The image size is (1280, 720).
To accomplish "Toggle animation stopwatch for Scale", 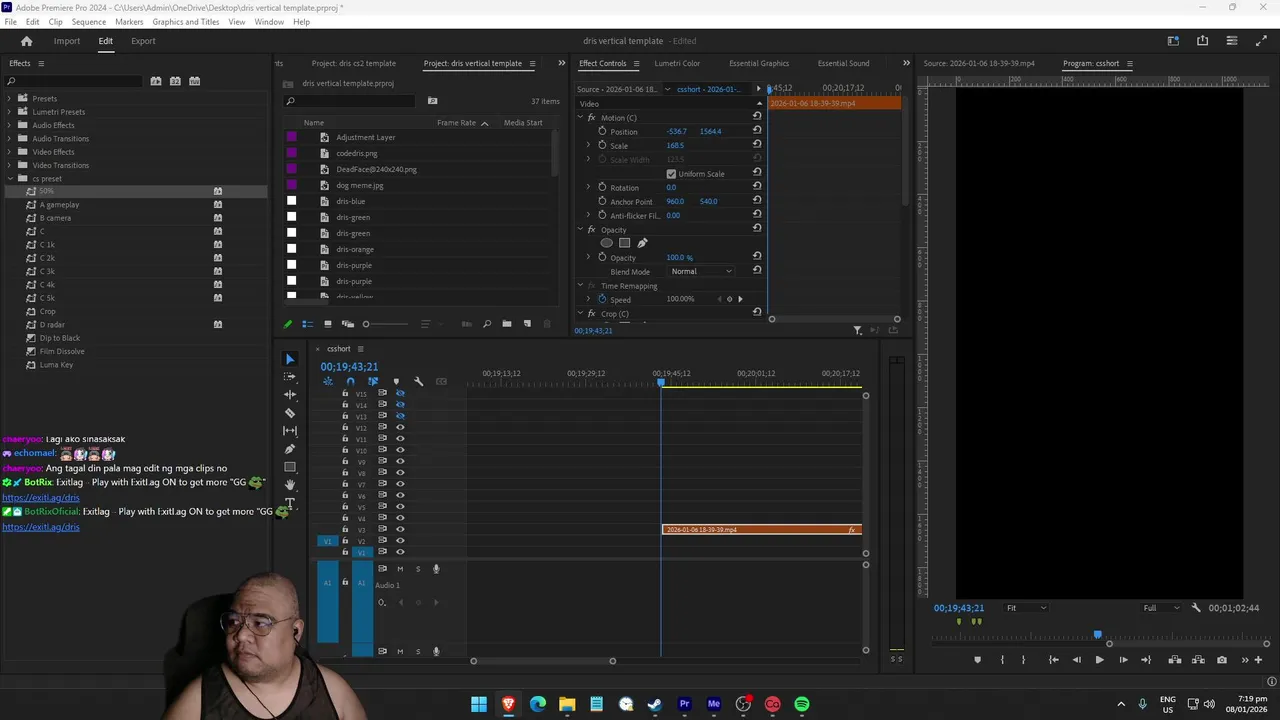I will (602, 145).
